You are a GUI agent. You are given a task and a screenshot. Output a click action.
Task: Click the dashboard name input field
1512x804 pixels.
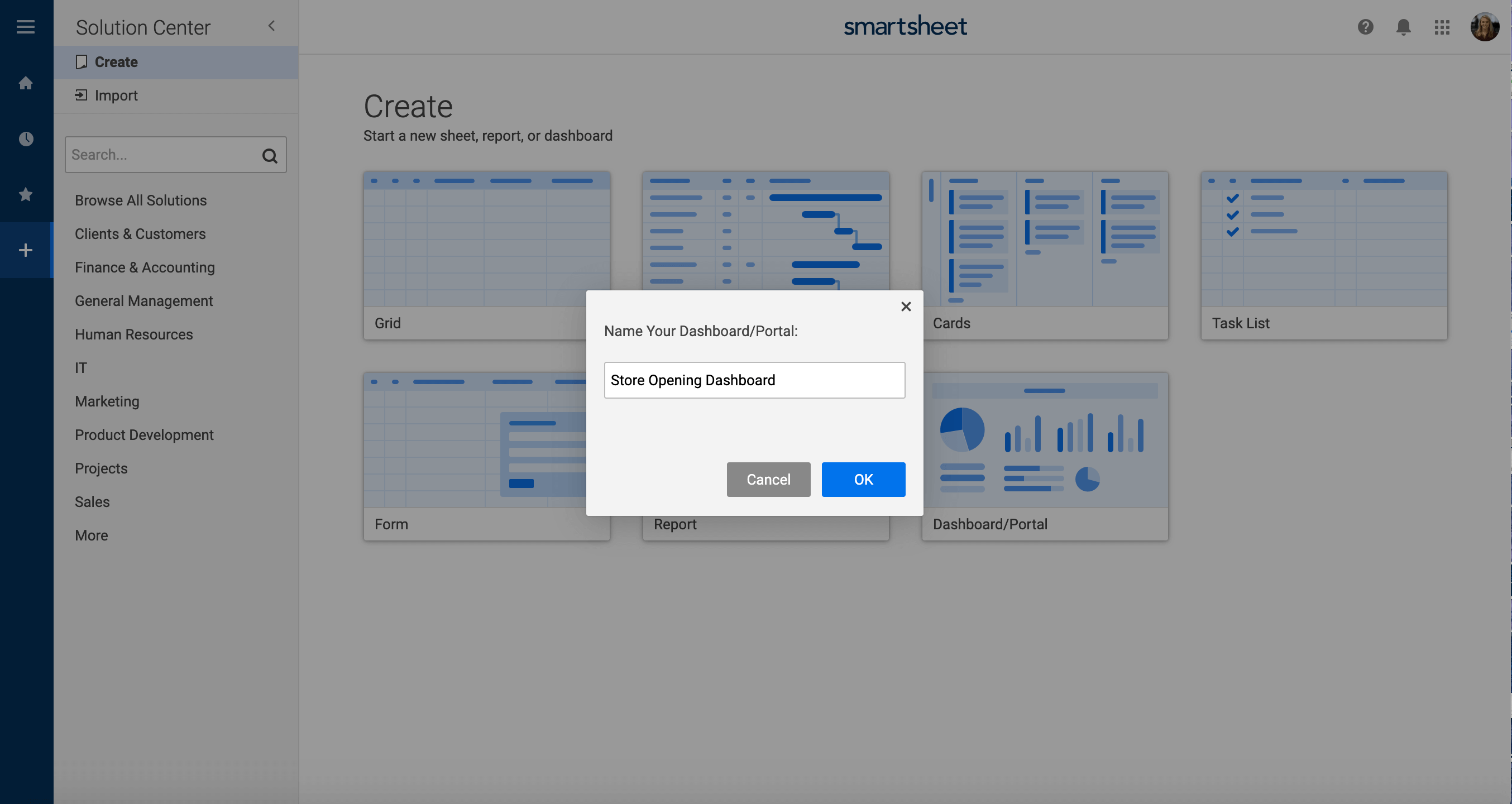click(x=755, y=379)
